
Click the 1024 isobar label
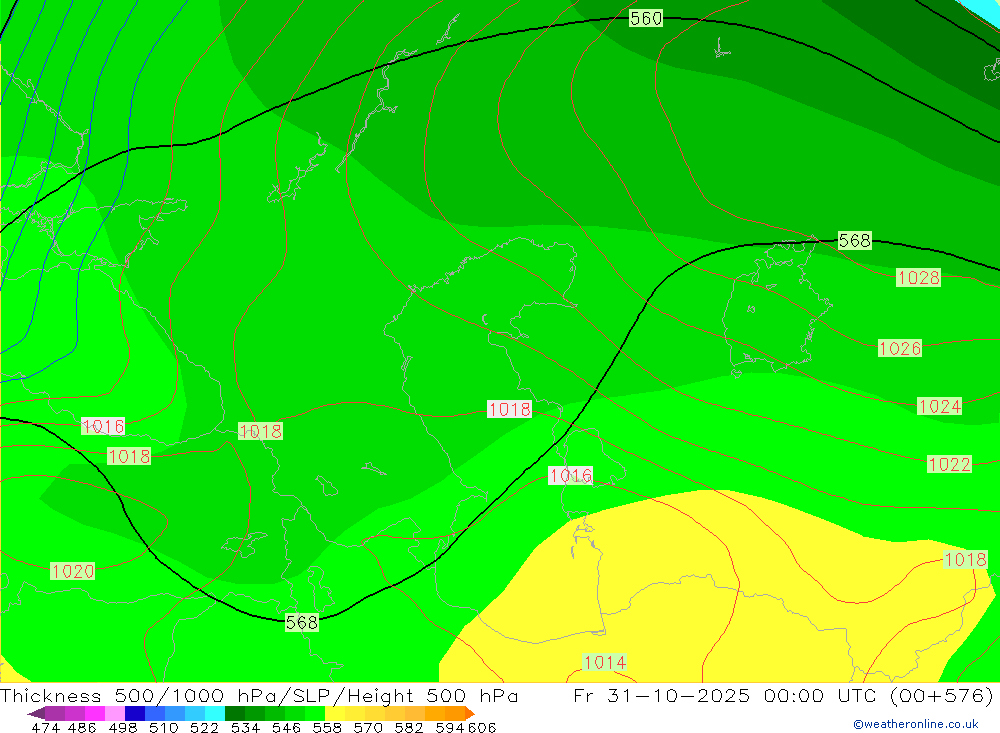point(939,406)
